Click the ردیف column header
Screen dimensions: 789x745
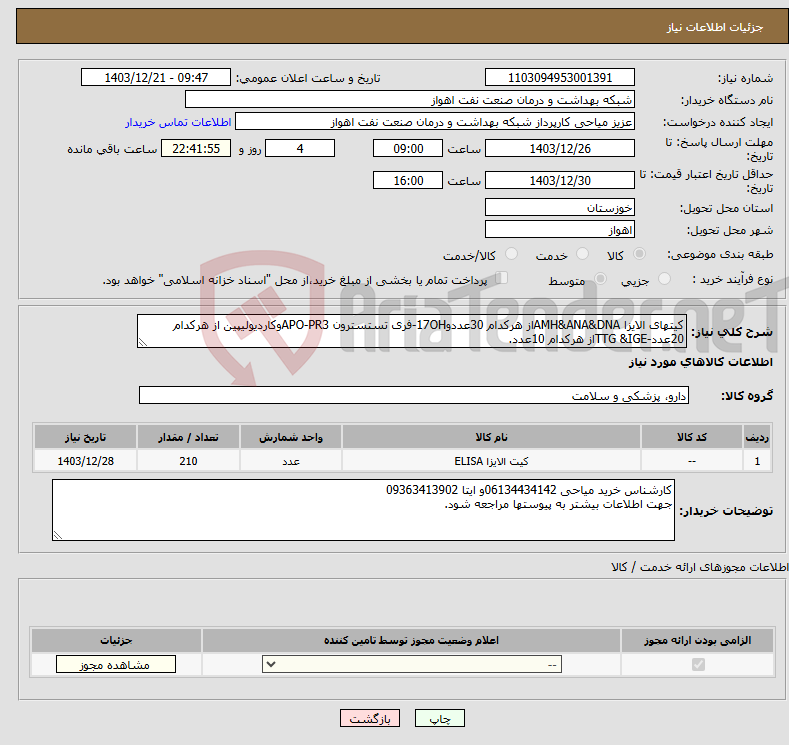click(x=757, y=437)
